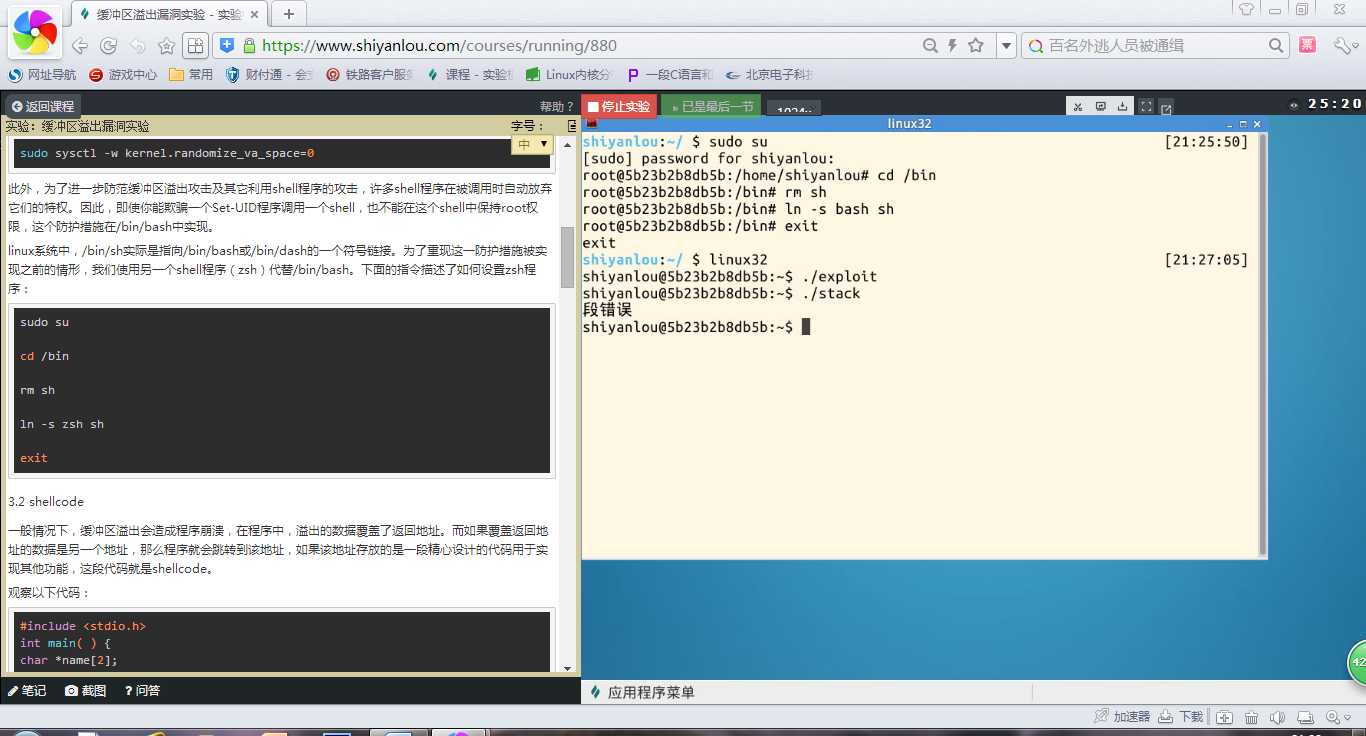This screenshot has height=736, width=1366.
Task: Open 北京电子科技 bookmark
Action: [x=770, y=74]
